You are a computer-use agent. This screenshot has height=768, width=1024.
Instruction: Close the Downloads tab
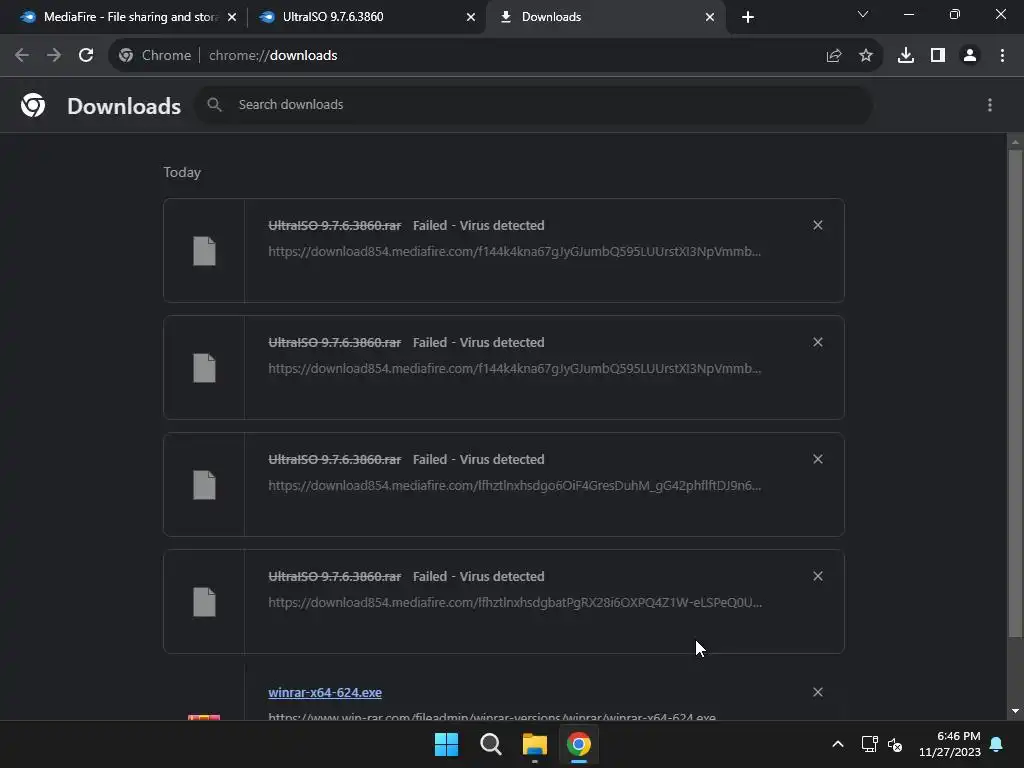tap(710, 18)
